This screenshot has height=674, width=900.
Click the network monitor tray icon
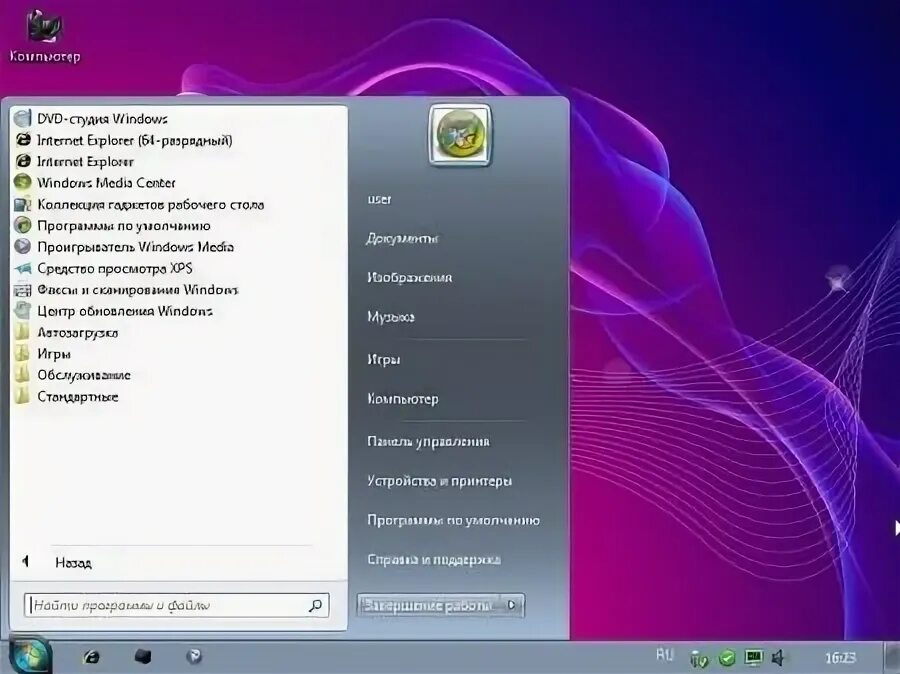(x=753, y=657)
